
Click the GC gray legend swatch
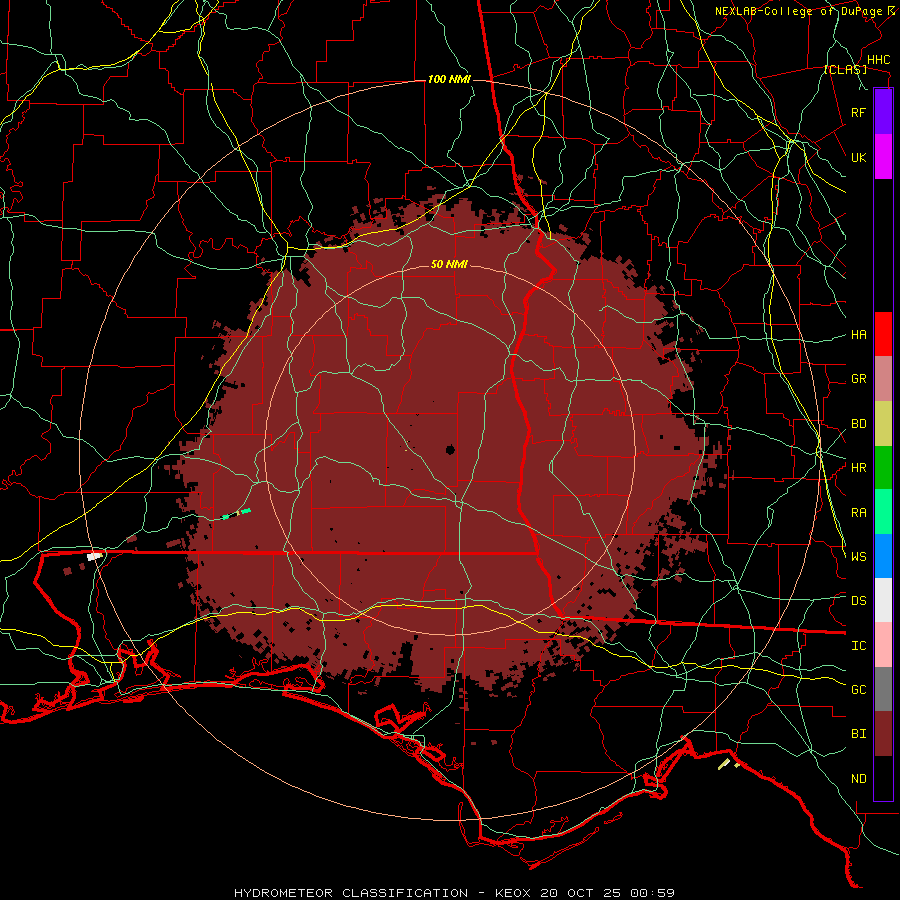point(883,689)
